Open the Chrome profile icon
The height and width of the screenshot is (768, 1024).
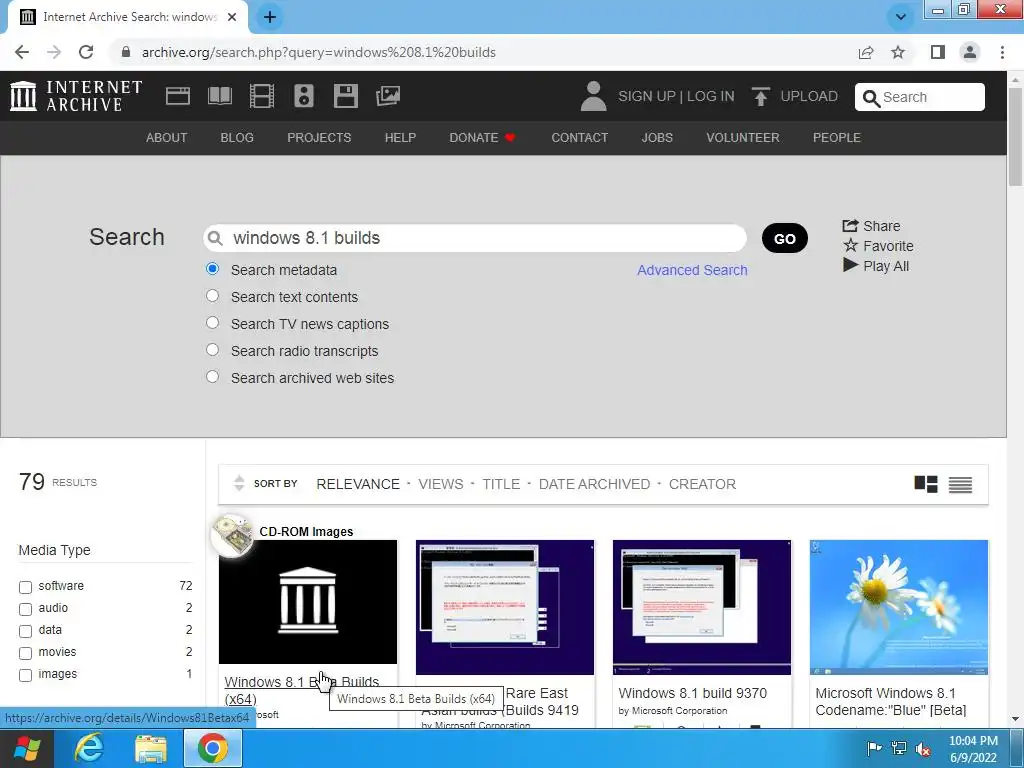pyautogui.click(x=970, y=52)
